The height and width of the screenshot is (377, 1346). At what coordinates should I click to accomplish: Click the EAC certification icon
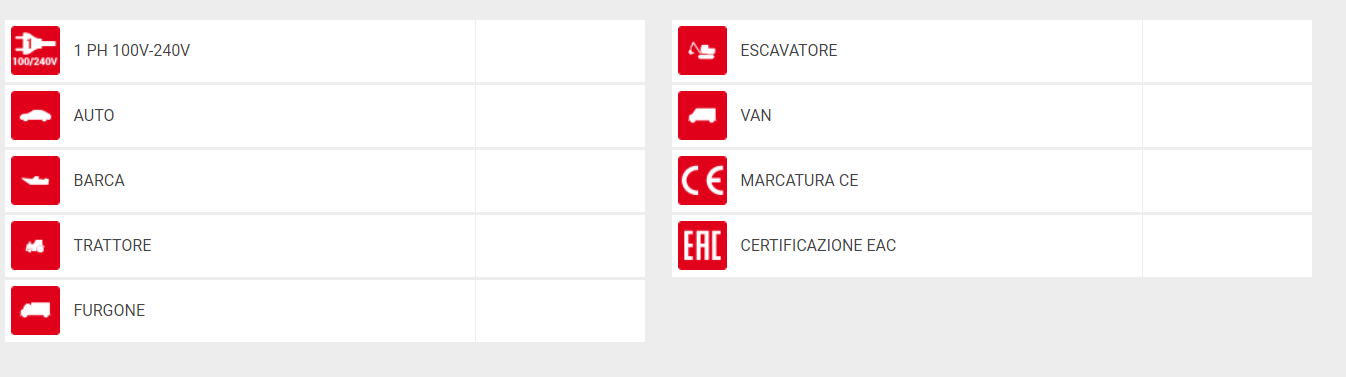pos(702,245)
